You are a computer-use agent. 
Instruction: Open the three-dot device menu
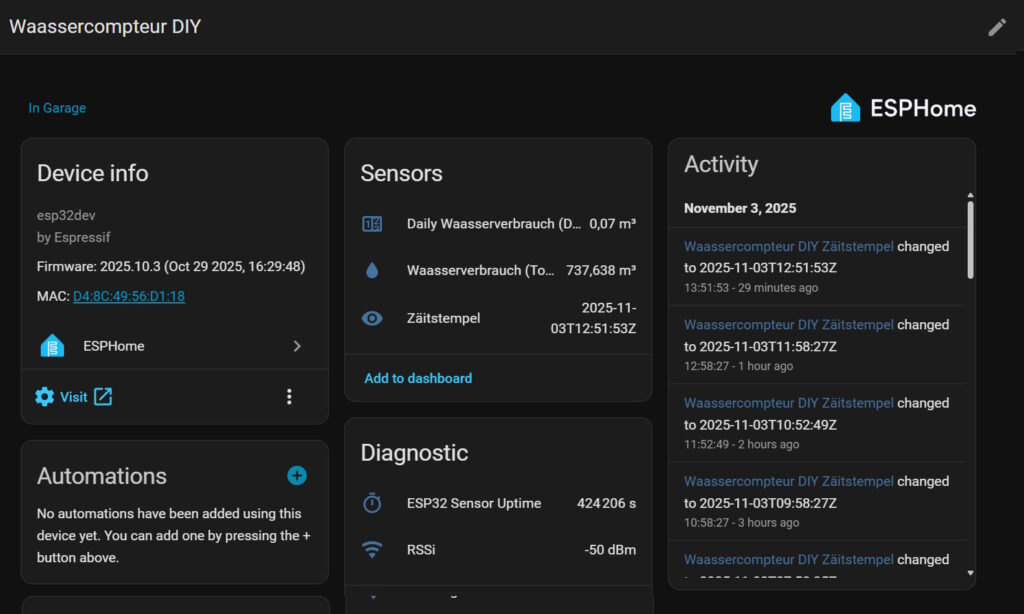point(289,397)
